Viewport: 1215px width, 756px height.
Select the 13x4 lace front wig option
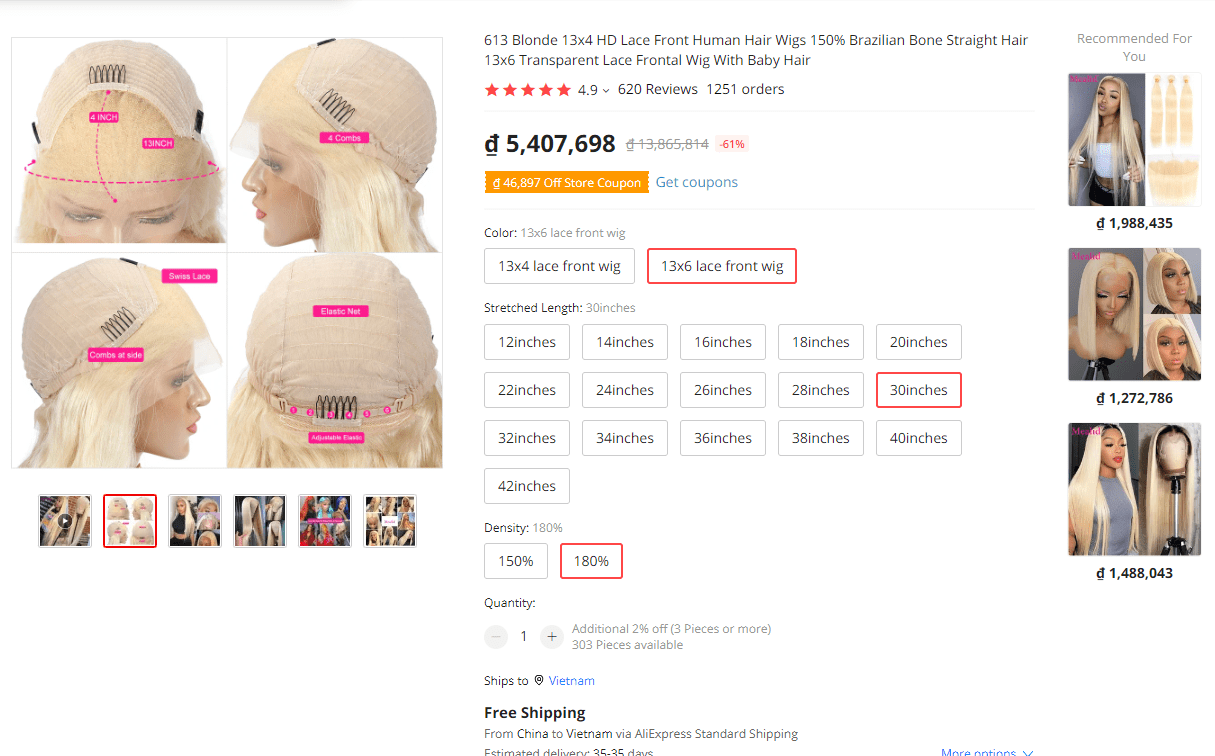(559, 266)
